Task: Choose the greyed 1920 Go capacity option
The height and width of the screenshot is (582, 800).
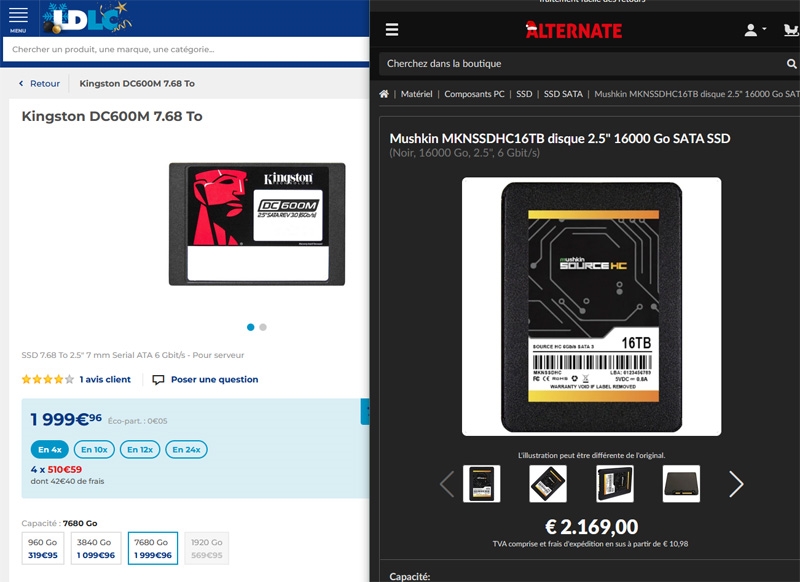Action: pos(207,548)
